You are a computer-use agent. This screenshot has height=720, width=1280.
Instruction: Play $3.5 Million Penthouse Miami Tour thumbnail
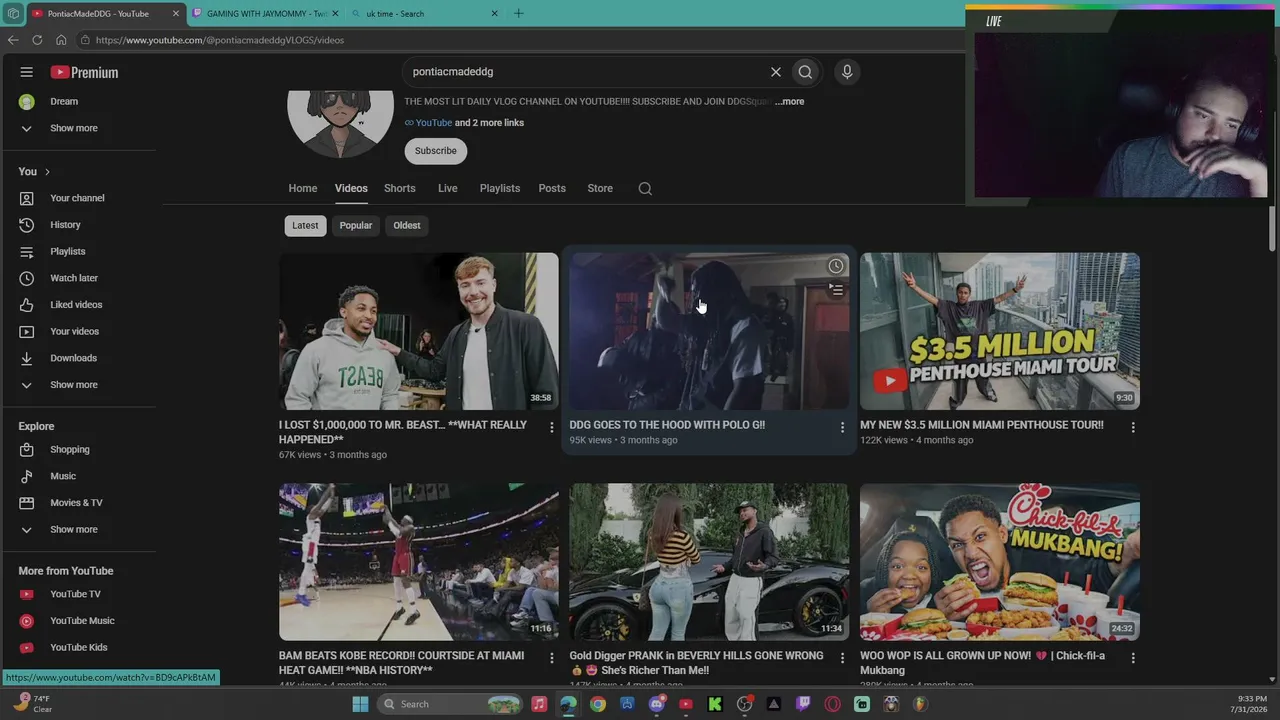coord(1000,331)
